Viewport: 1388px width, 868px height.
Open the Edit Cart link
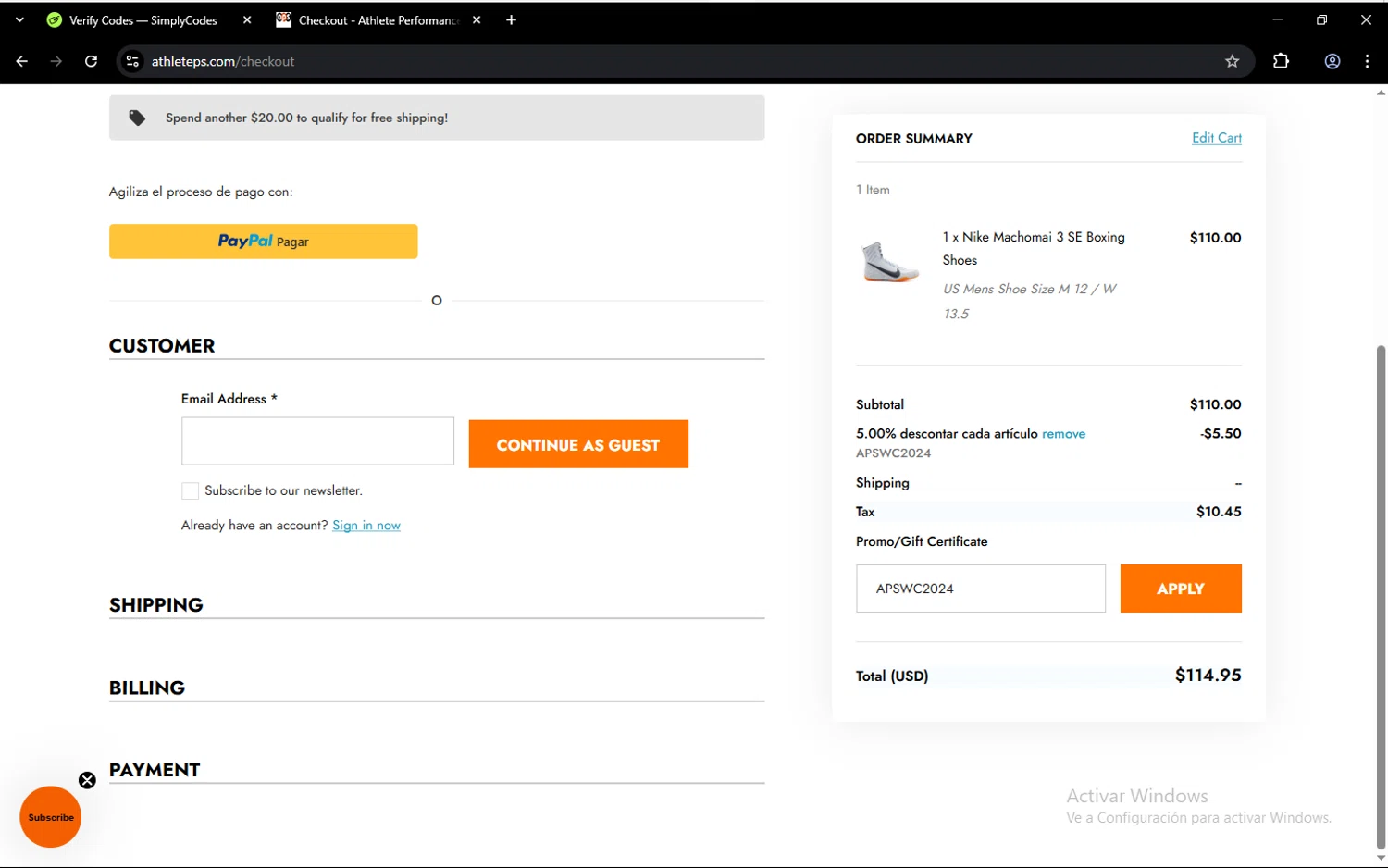[x=1217, y=138]
